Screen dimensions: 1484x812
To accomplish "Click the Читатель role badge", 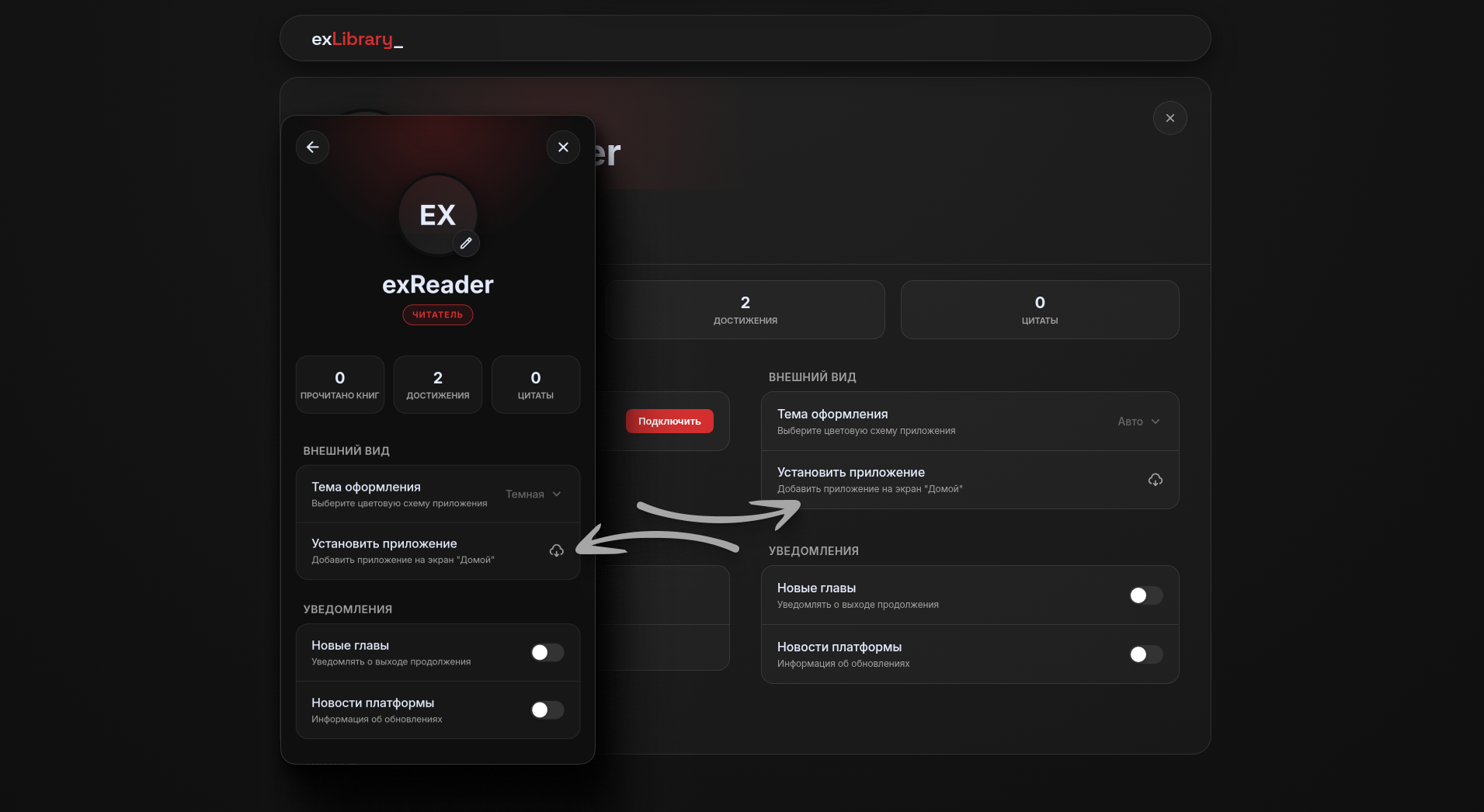I will [437, 314].
